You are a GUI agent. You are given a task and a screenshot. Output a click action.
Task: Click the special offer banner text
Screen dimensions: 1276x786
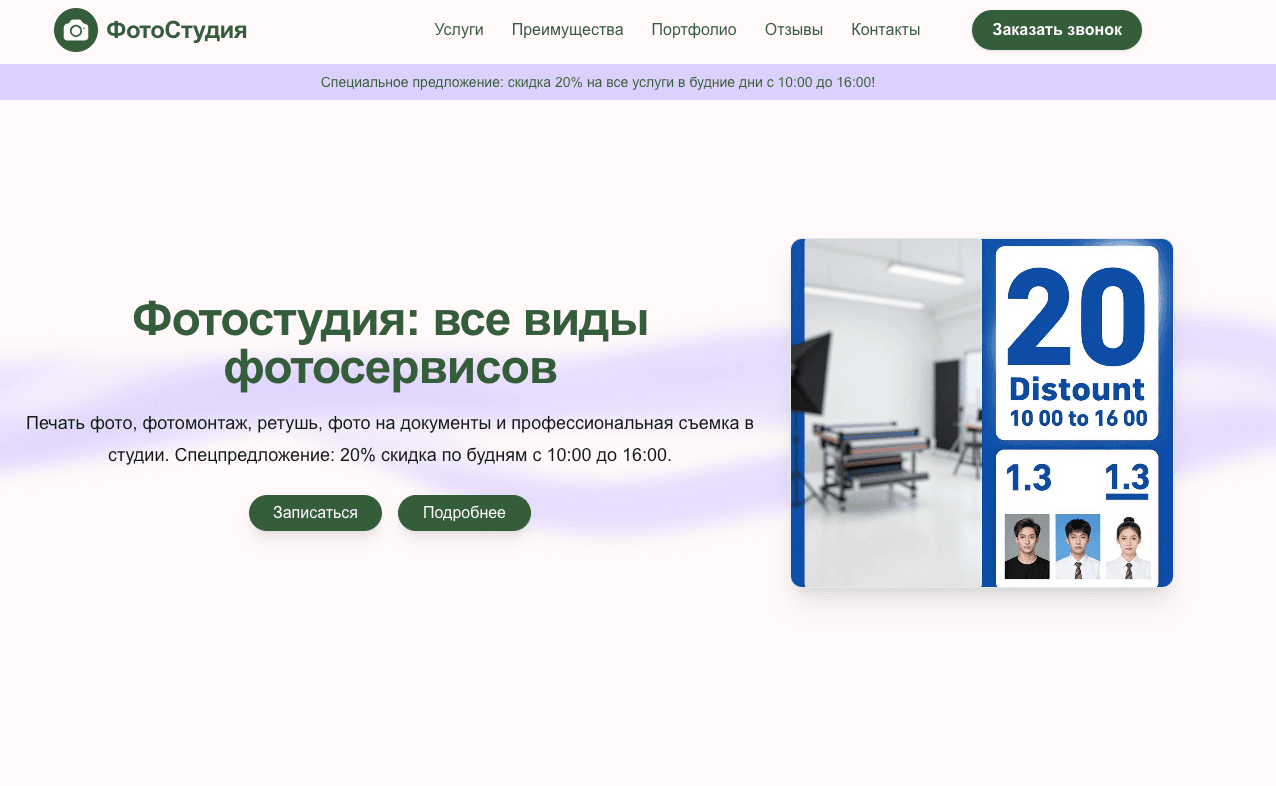point(598,82)
